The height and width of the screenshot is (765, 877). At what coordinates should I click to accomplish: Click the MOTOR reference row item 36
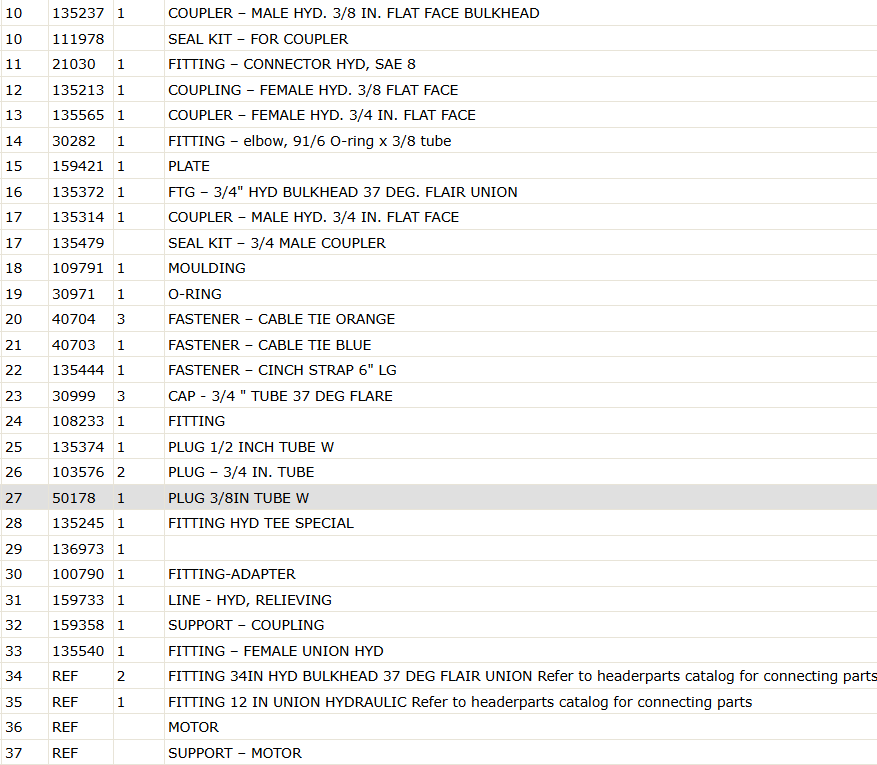click(x=438, y=727)
